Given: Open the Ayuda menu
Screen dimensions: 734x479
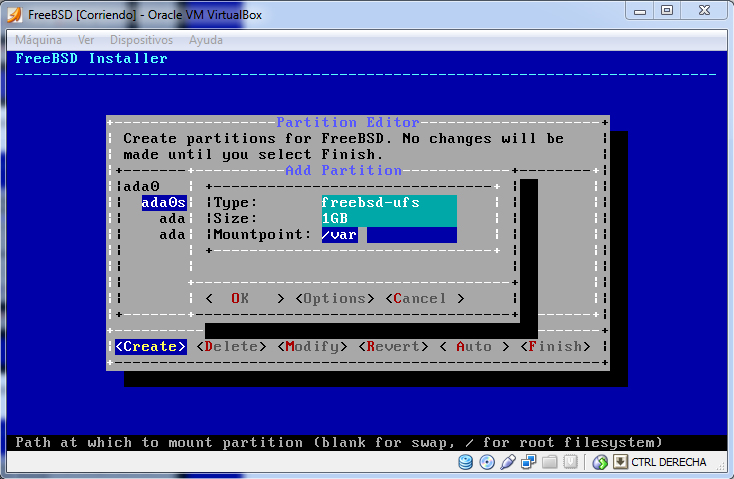Looking at the screenshot, I should [x=206, y=40].
